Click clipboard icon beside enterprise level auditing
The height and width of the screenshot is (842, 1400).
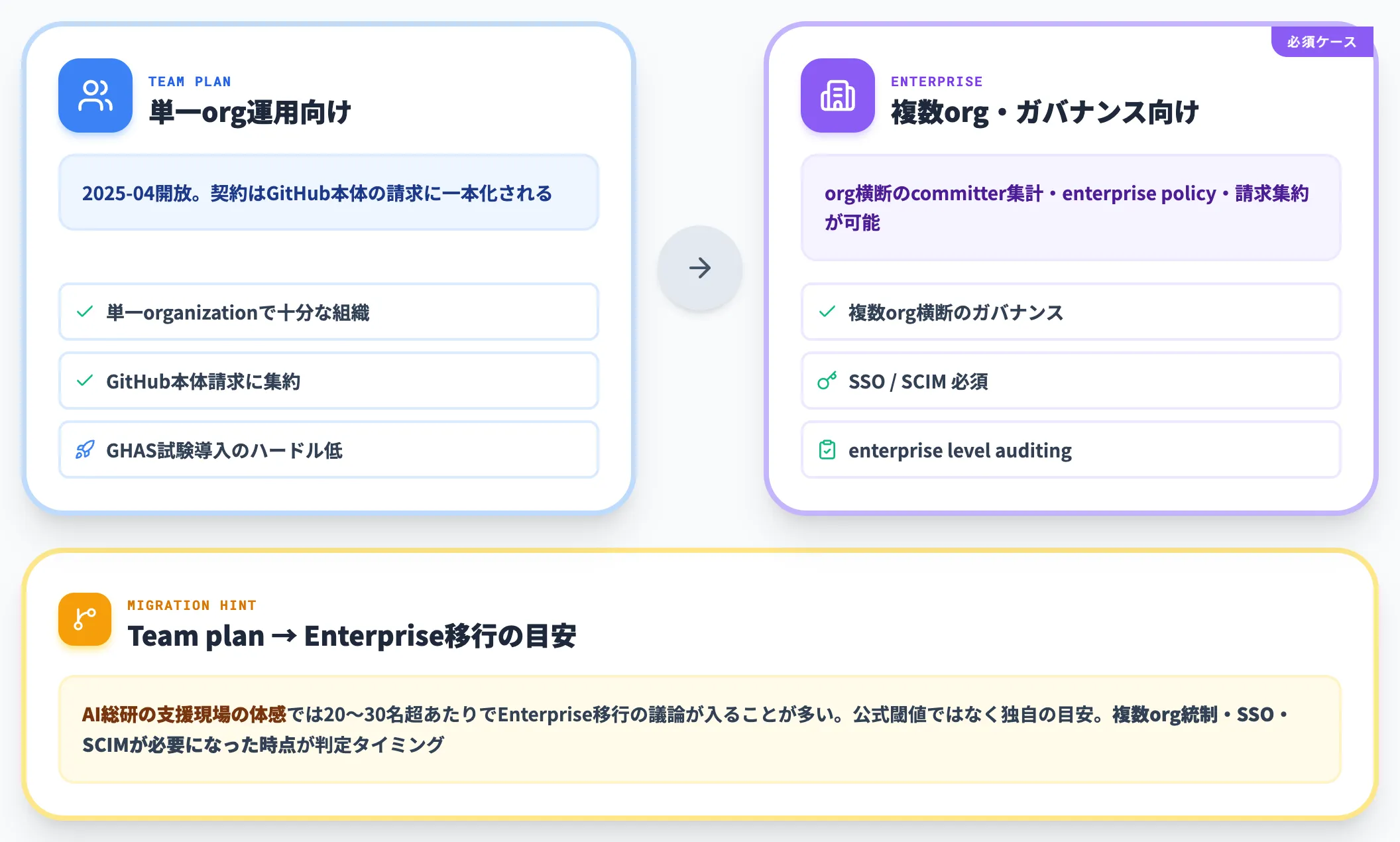click(827, 450)
